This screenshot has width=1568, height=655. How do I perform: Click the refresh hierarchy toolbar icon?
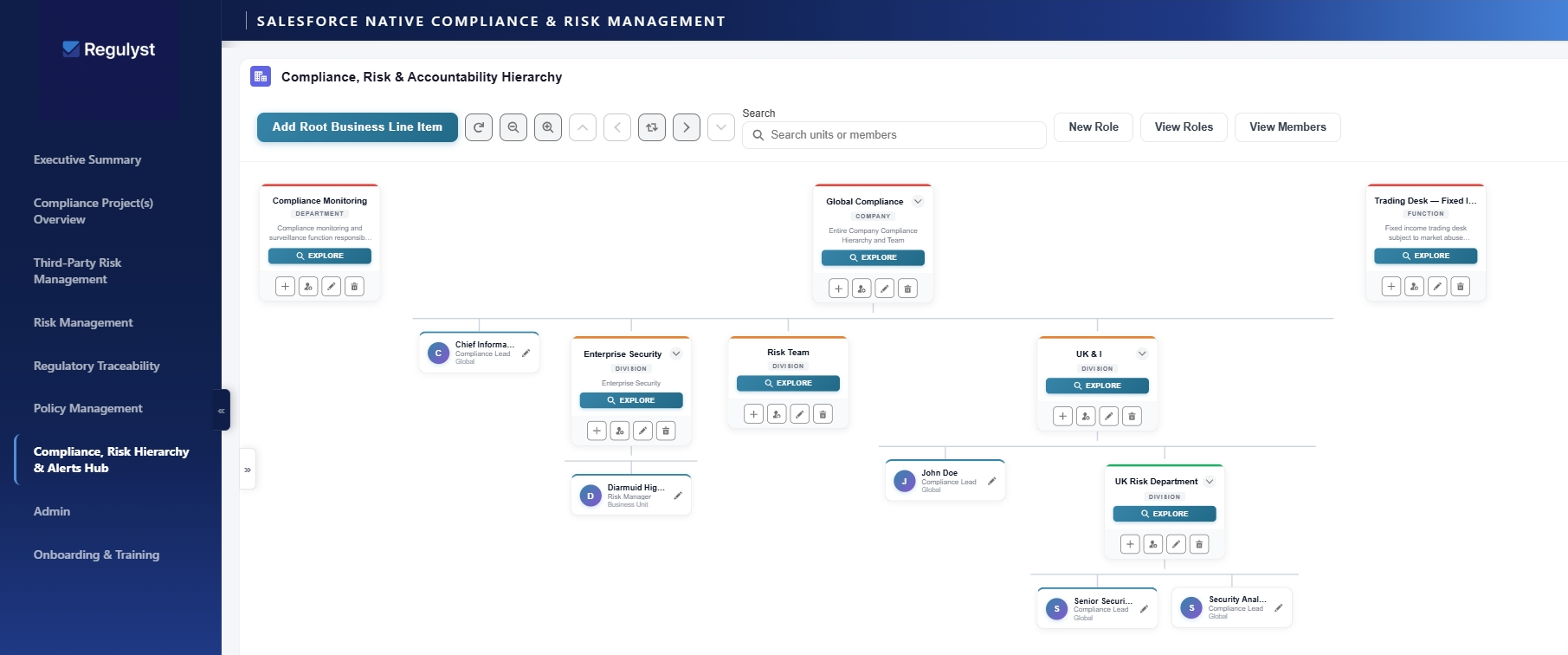[x=479, y=127]
